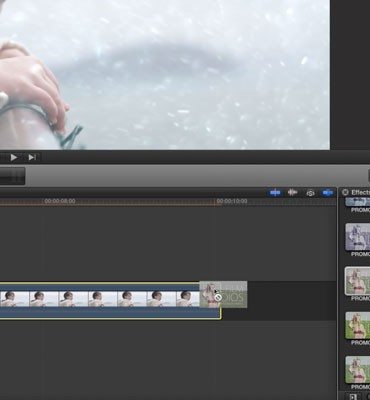Viewport: 370px width, 400px height.
Task: Show the effects sidebar toggle icon at bottom
Action: tap(353, 397)
